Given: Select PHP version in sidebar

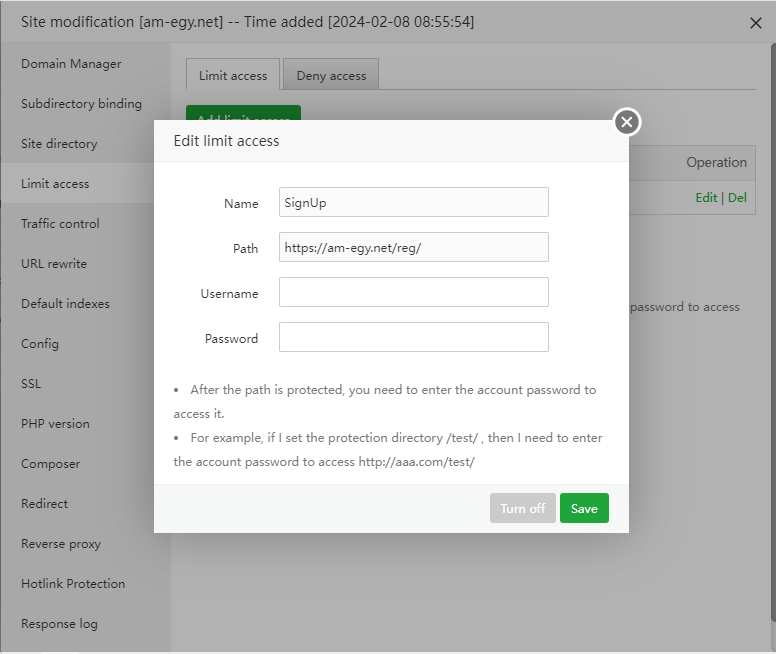Looking at the screenshot, I should pyautogui.click(x=55, y=424).
